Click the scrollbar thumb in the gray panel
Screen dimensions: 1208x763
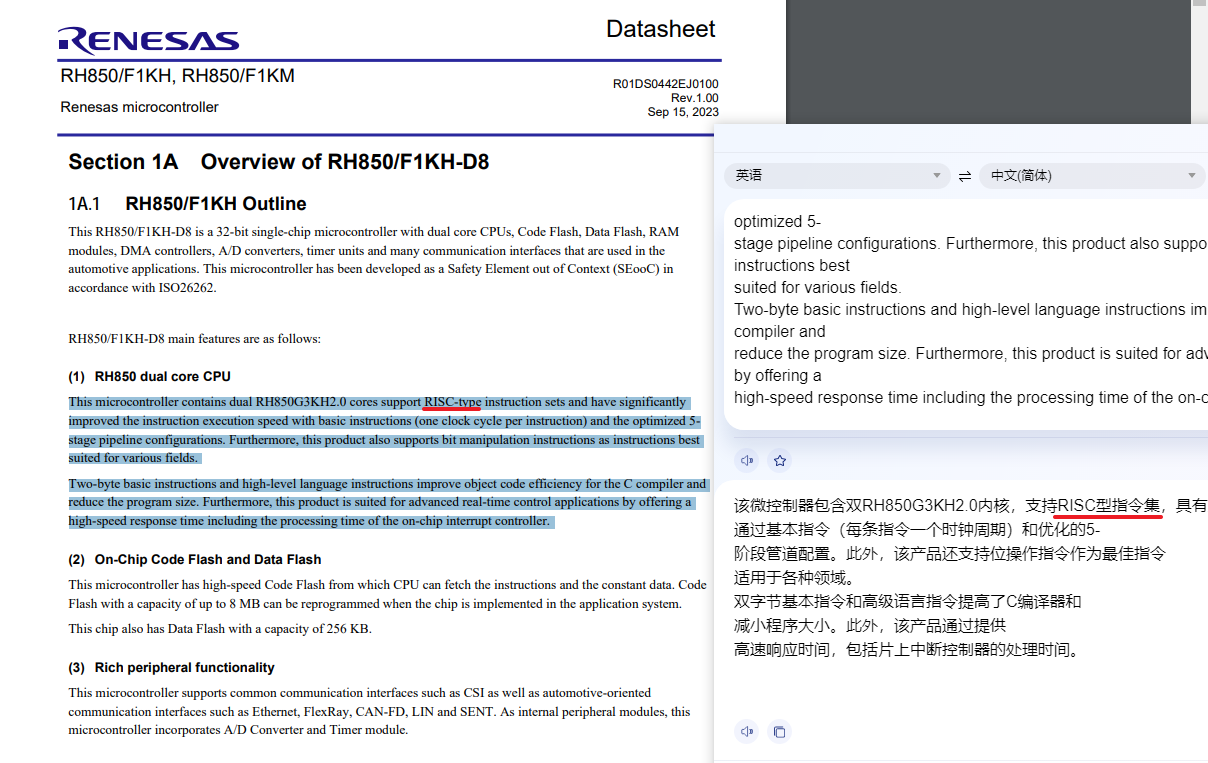pyautogui.click(x=1200, y=3)
